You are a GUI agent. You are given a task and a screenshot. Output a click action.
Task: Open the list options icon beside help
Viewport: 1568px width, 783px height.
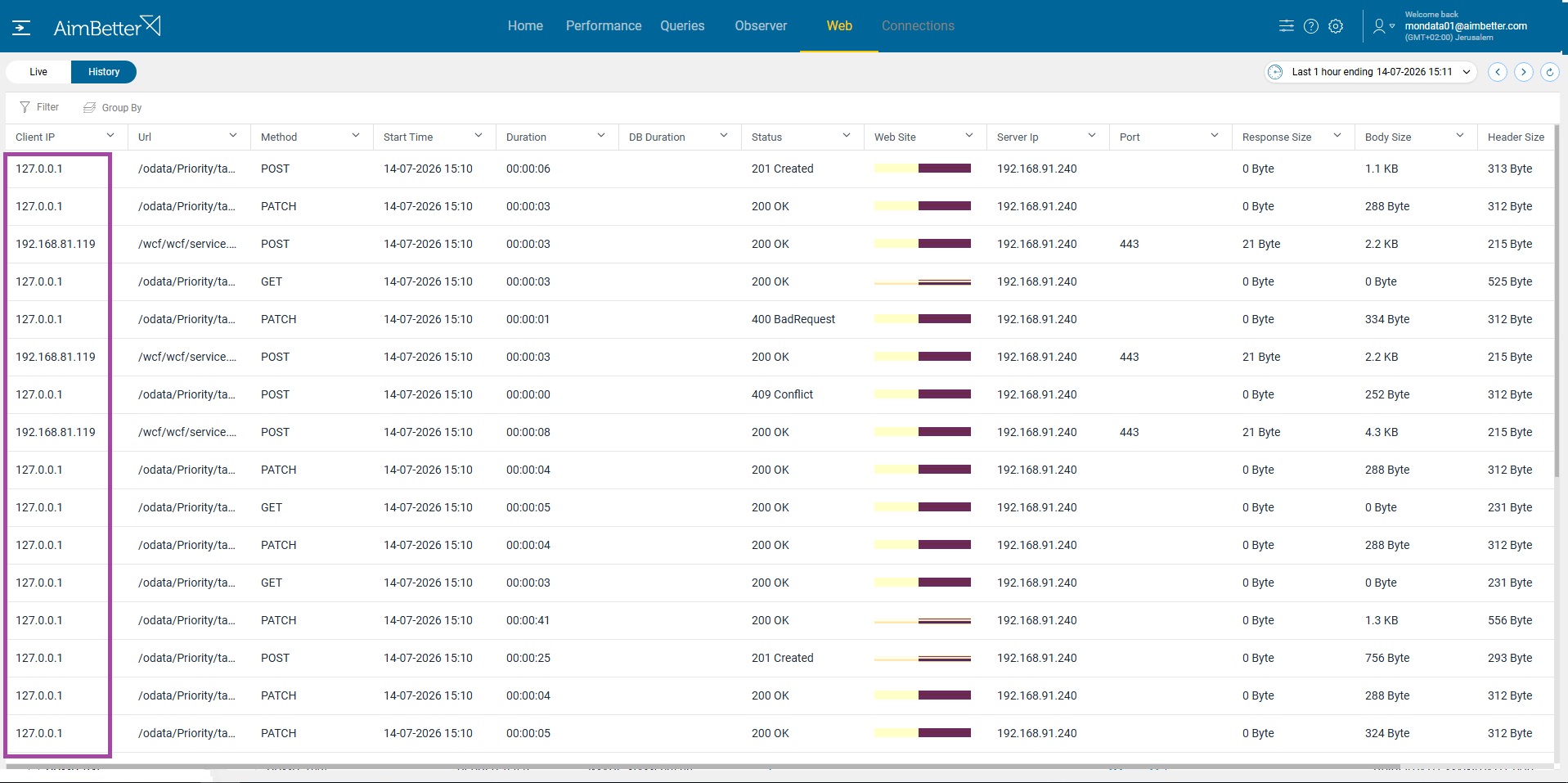coord(1287,26)
